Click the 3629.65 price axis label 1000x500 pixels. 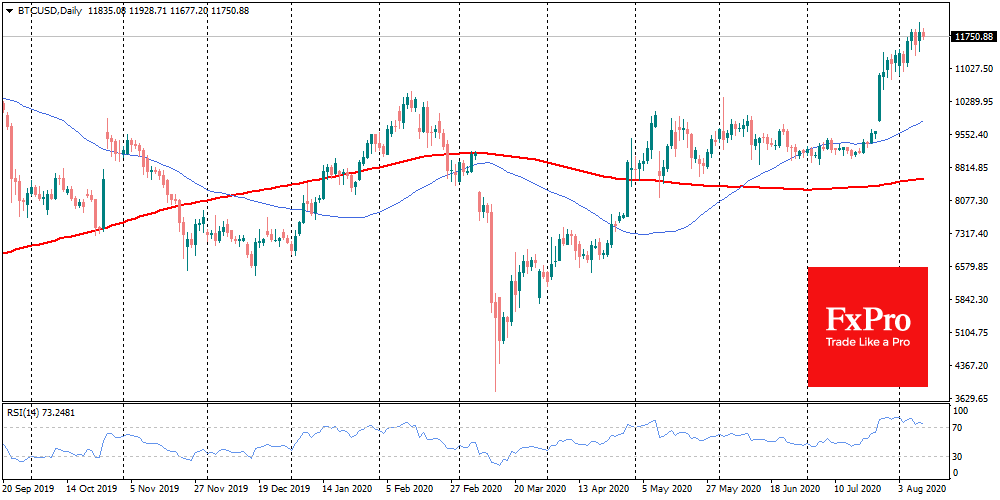click(x=974, y=399)
